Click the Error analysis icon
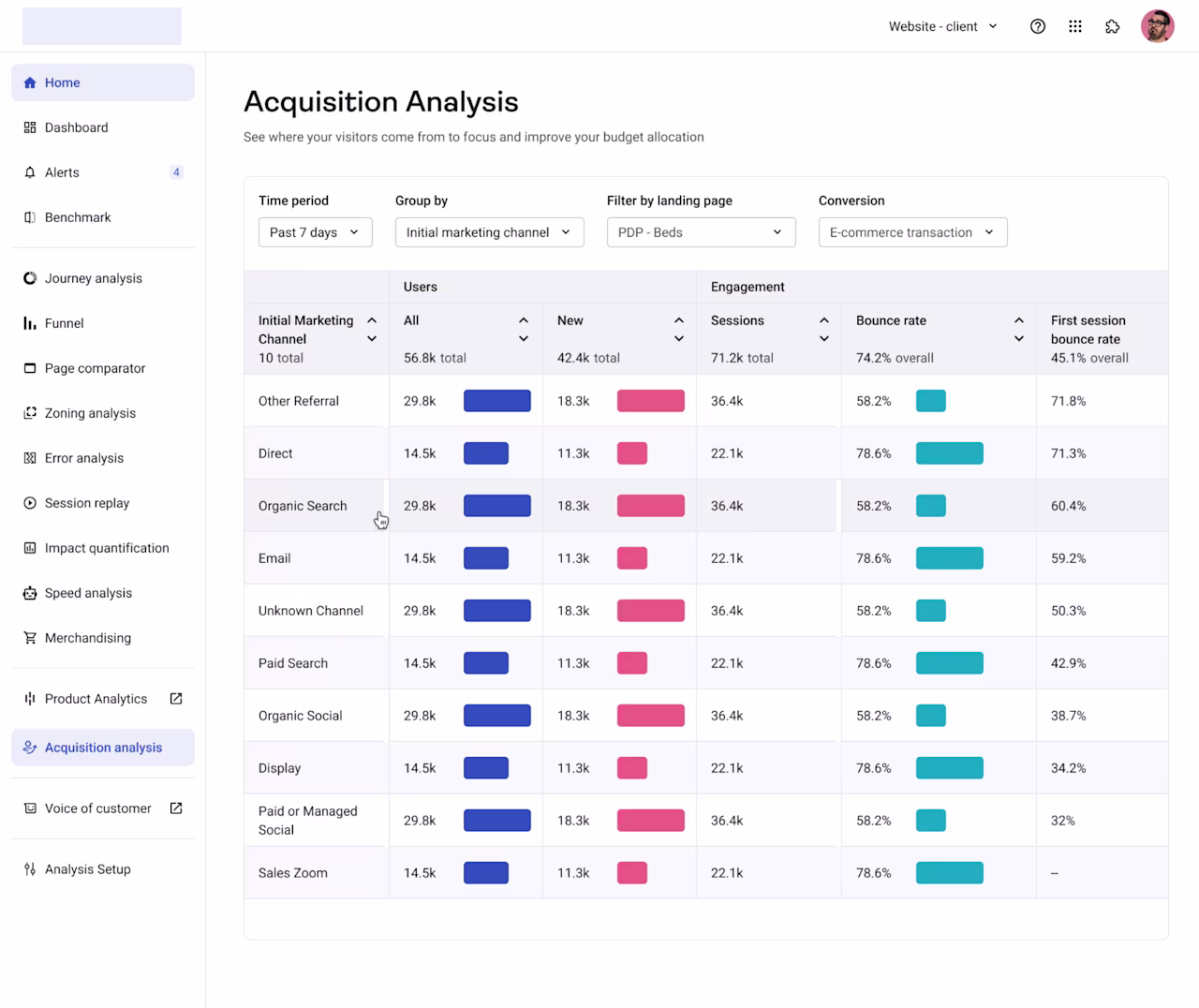Image resolution: width=1199 pixels, height=1008 pixels. coord(30,458)
